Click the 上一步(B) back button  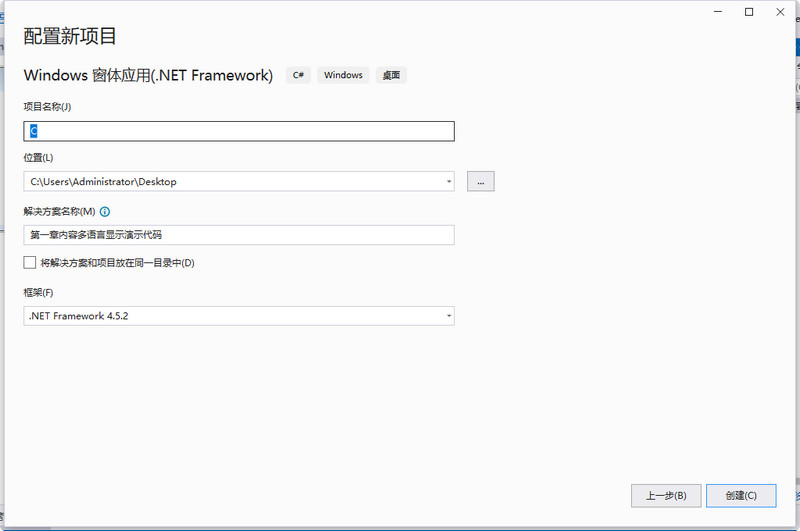(x=666, y=496)
